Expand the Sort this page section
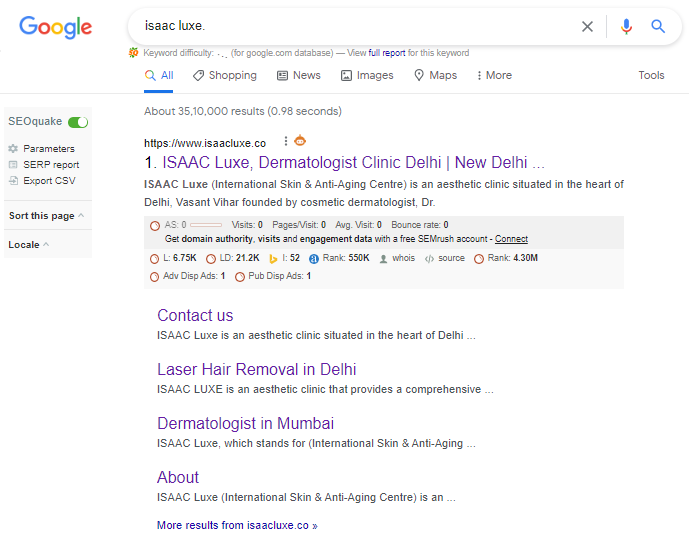Screen dimensions: 689x554 tap(46, 216)
